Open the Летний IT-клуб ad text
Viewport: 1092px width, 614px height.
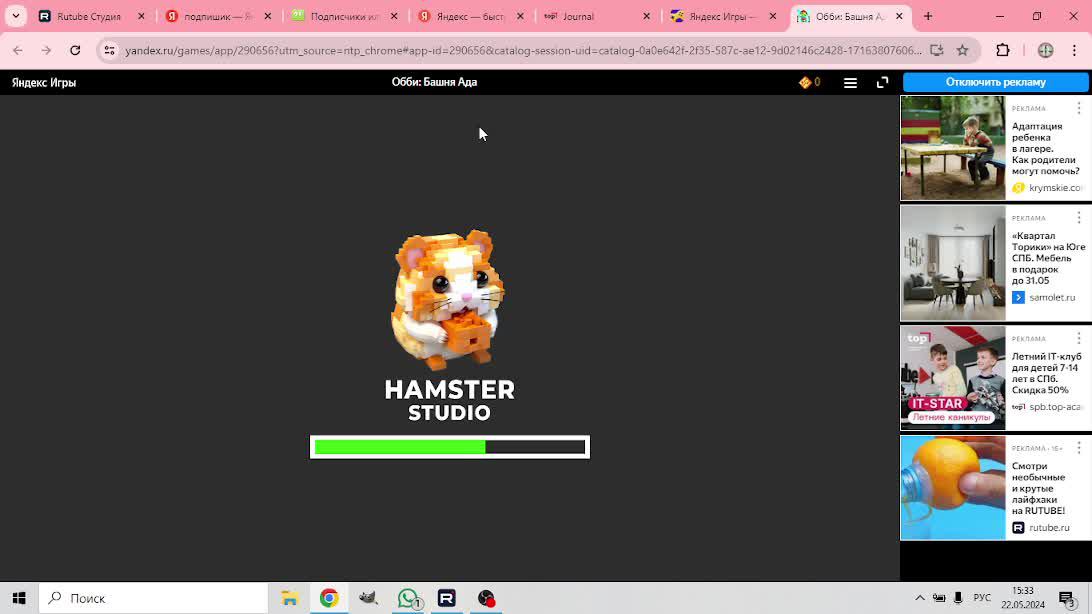[x=1047, y=373]
